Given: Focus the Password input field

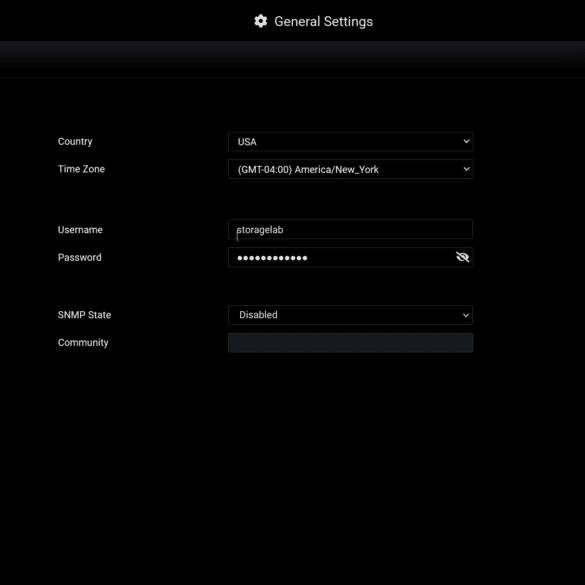Looking at the screenshot, I should pyautogui.click(x=350, y=257).
